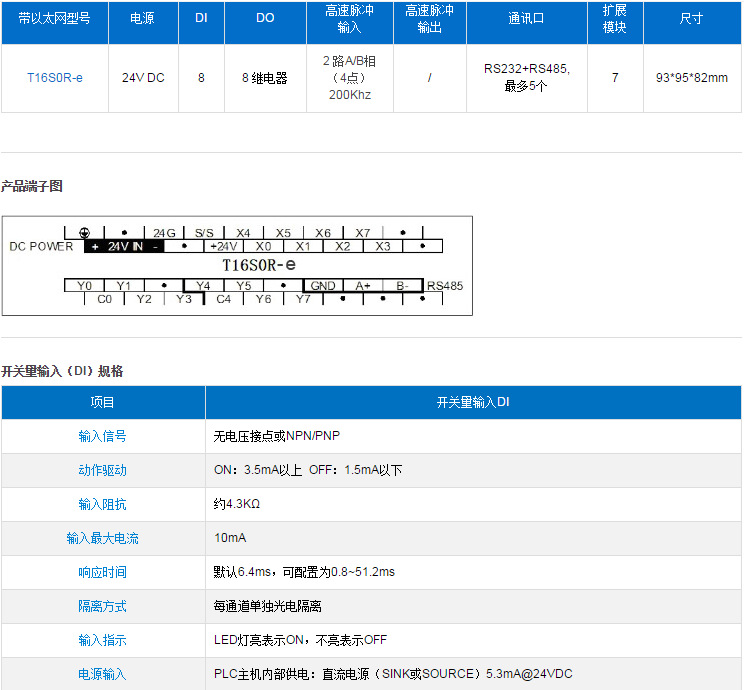The width and height of the screenshot is (744, 690).
Task: Click the 输入阻抗 row label
Action: click(x=102, y=504)
